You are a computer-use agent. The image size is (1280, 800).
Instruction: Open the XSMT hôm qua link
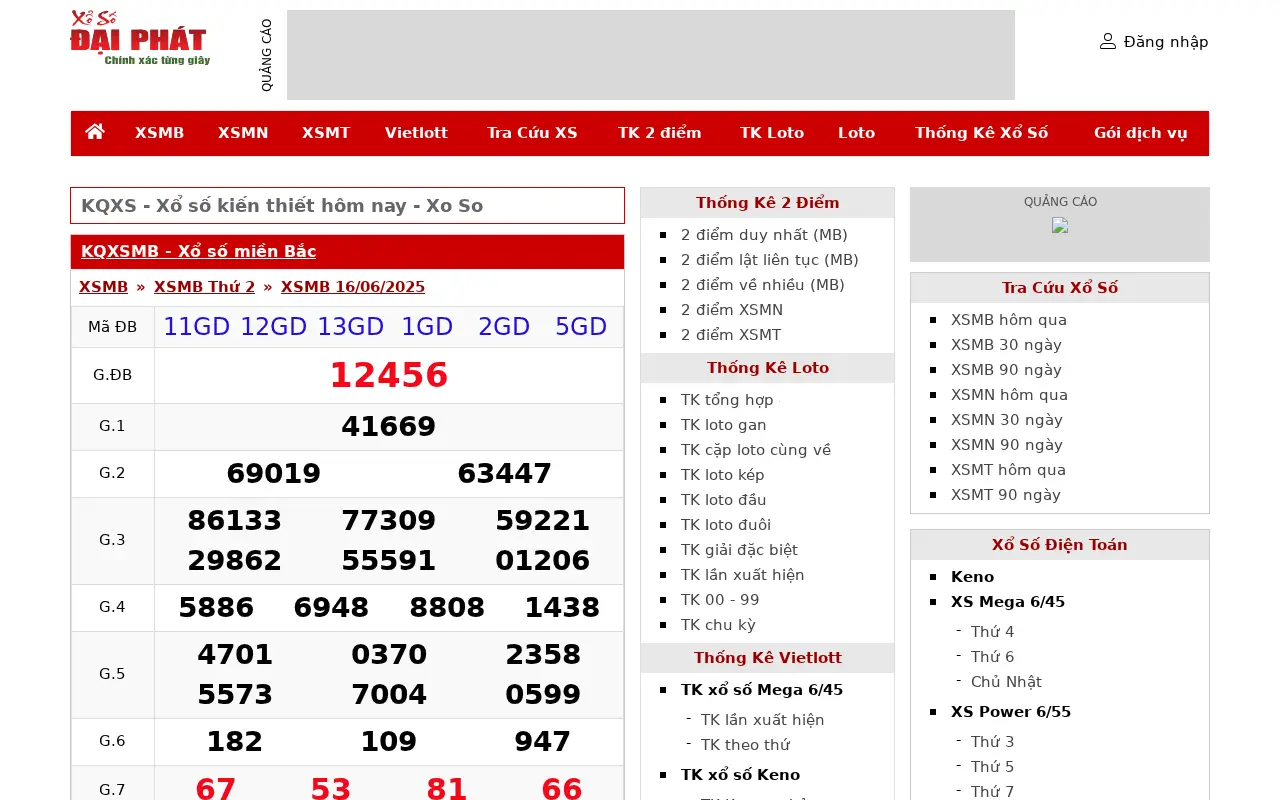[x=1008, y=470]
